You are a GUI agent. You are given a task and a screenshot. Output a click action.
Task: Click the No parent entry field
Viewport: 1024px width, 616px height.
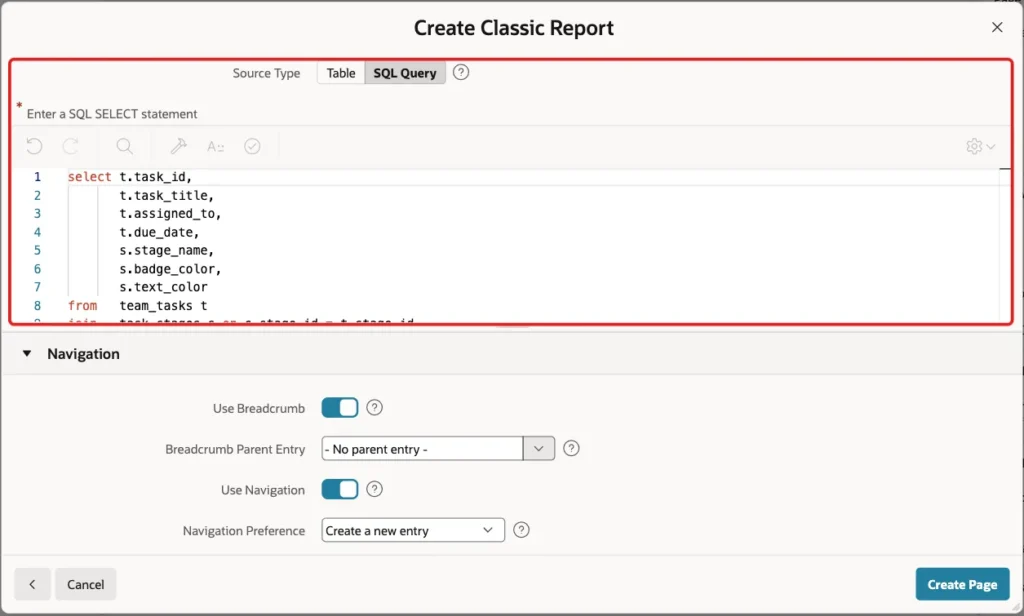[x=422, y=449]
